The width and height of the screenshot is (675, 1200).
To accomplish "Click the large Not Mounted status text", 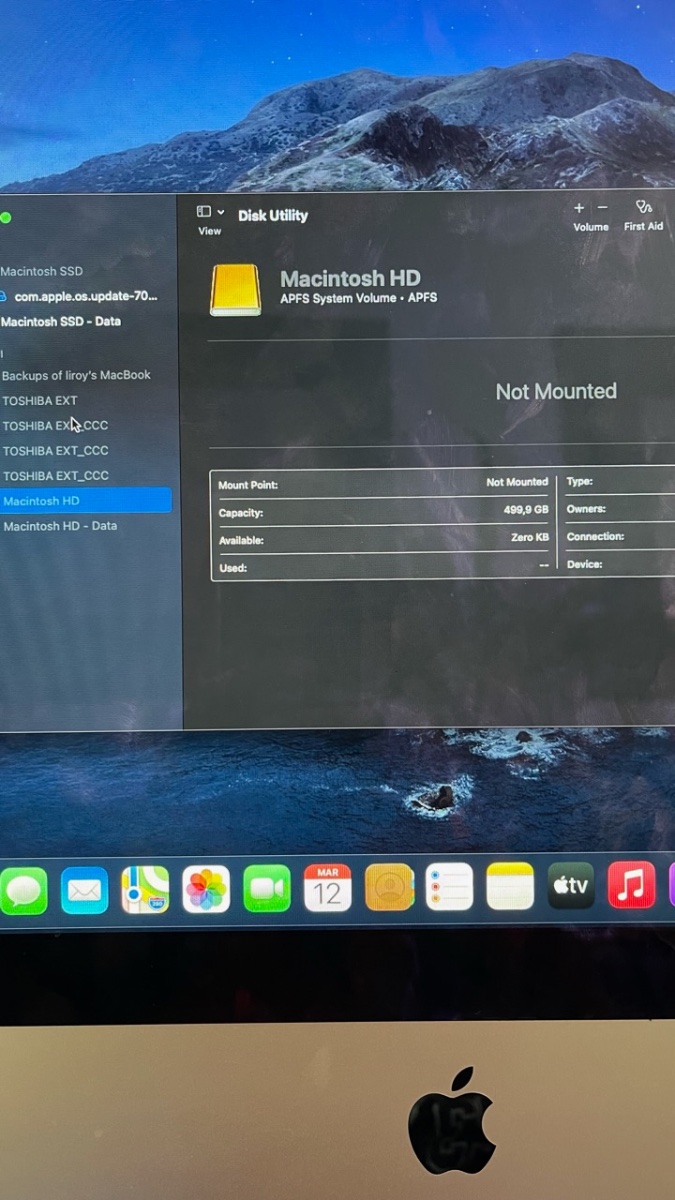I will point(556,392).
